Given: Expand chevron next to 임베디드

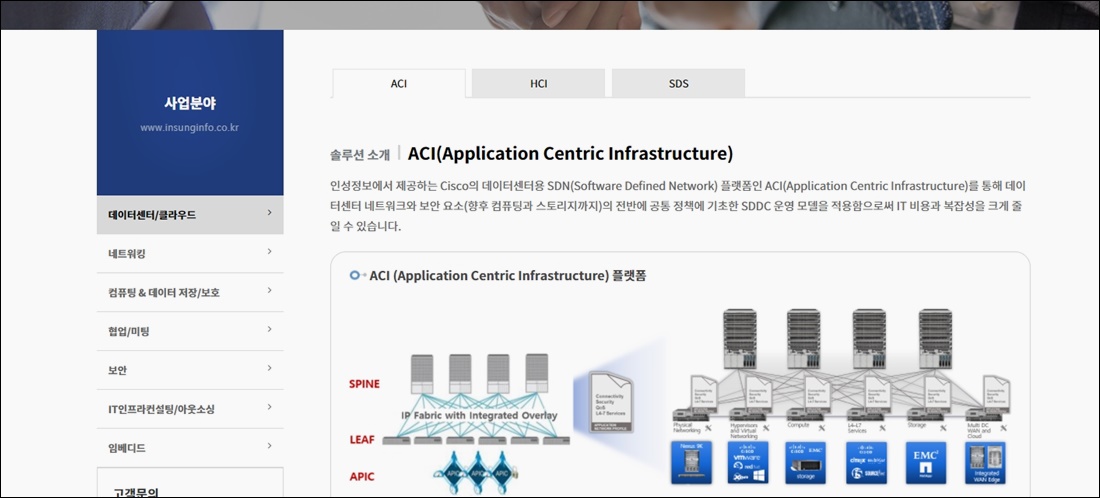Looking at the screenshot, I should coord(269,445).
